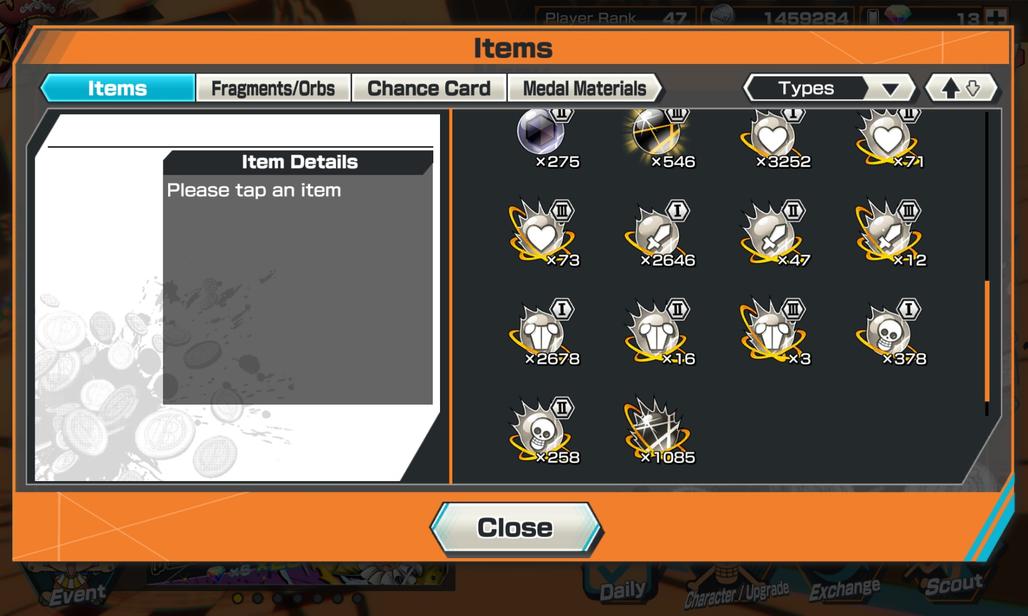1028x616 pixels.
Task: Switch to the Medal Materials tab
Action: click(x=585, y=88)
